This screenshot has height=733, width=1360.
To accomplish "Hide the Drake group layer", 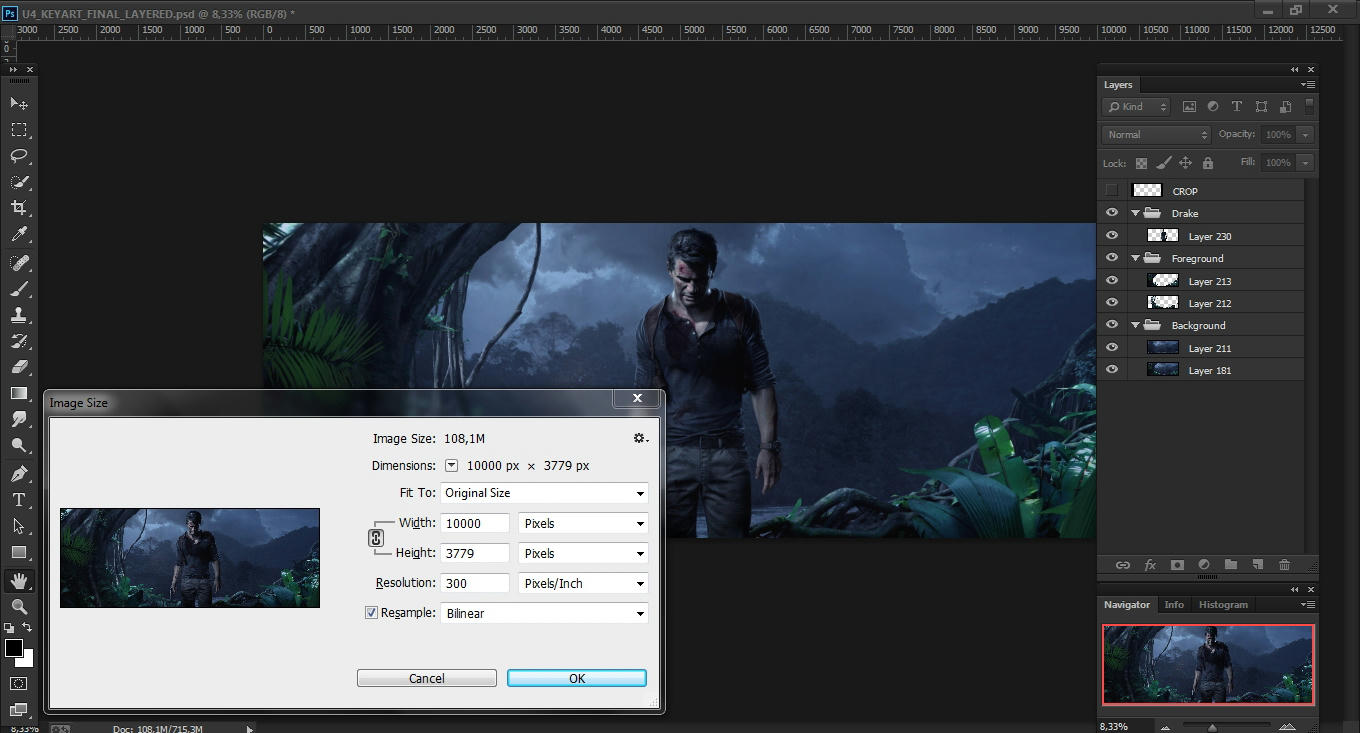I will [1111, 213].
